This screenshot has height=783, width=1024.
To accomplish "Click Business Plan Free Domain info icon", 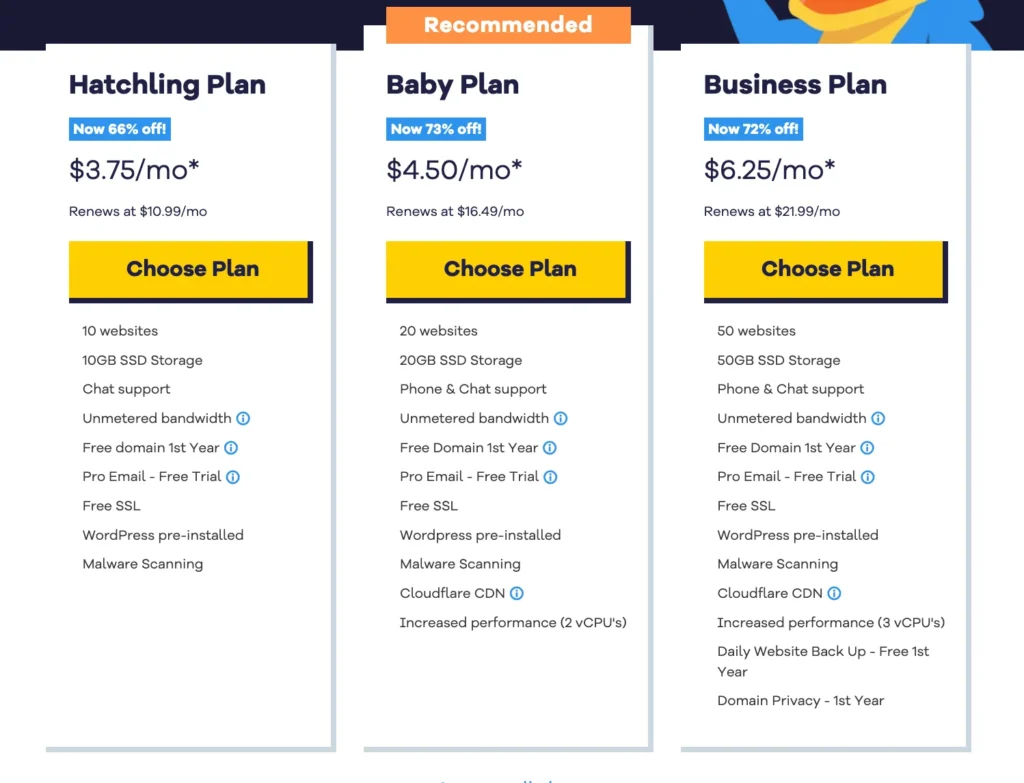I will coord(867,448).
